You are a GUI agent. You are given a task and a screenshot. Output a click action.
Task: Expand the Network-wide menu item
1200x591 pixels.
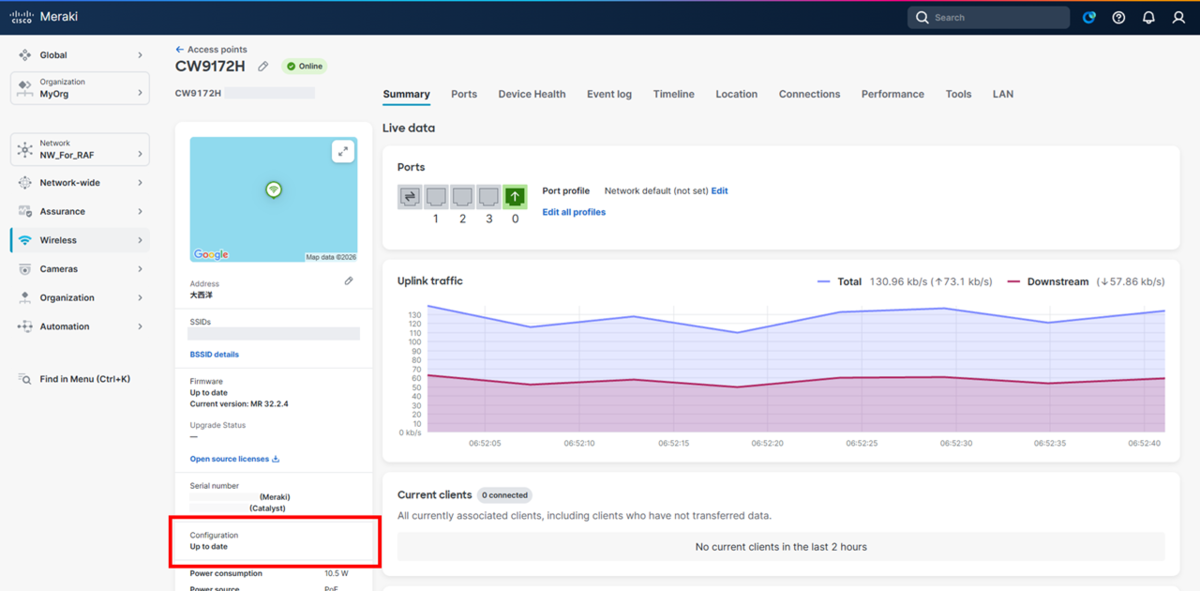point(80,183)
